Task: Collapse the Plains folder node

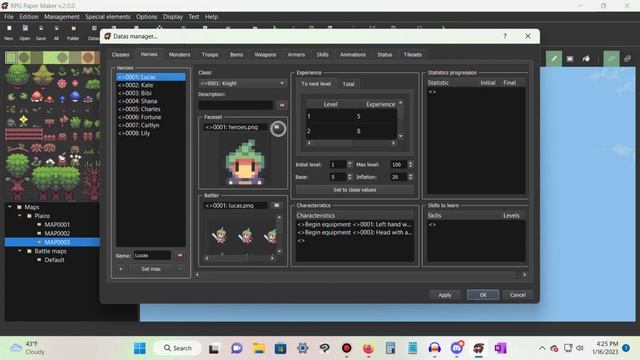Action: coord(20,216)
